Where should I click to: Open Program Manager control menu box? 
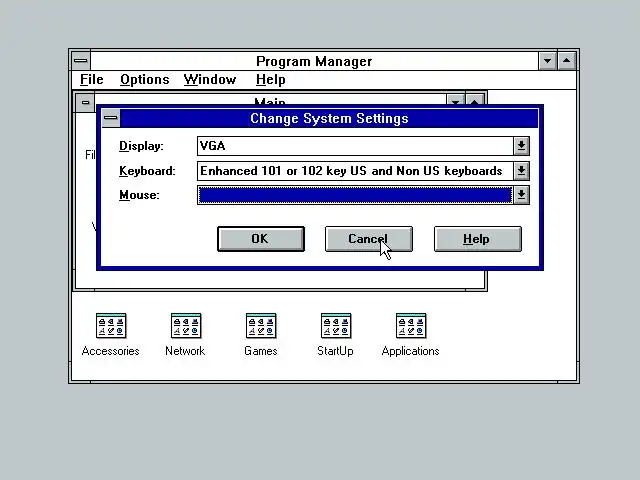pyautogui.click(x=81, y=61)
